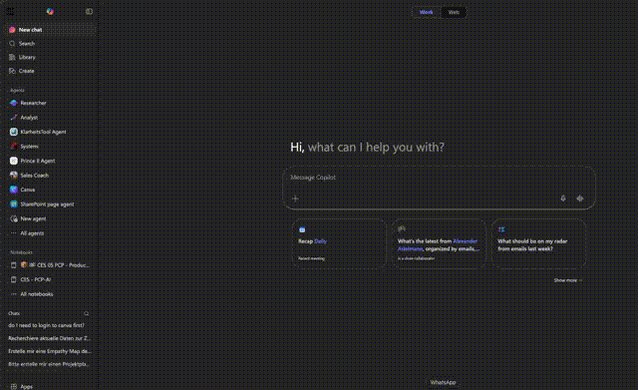Click the Daily link in Recap card

321,241
